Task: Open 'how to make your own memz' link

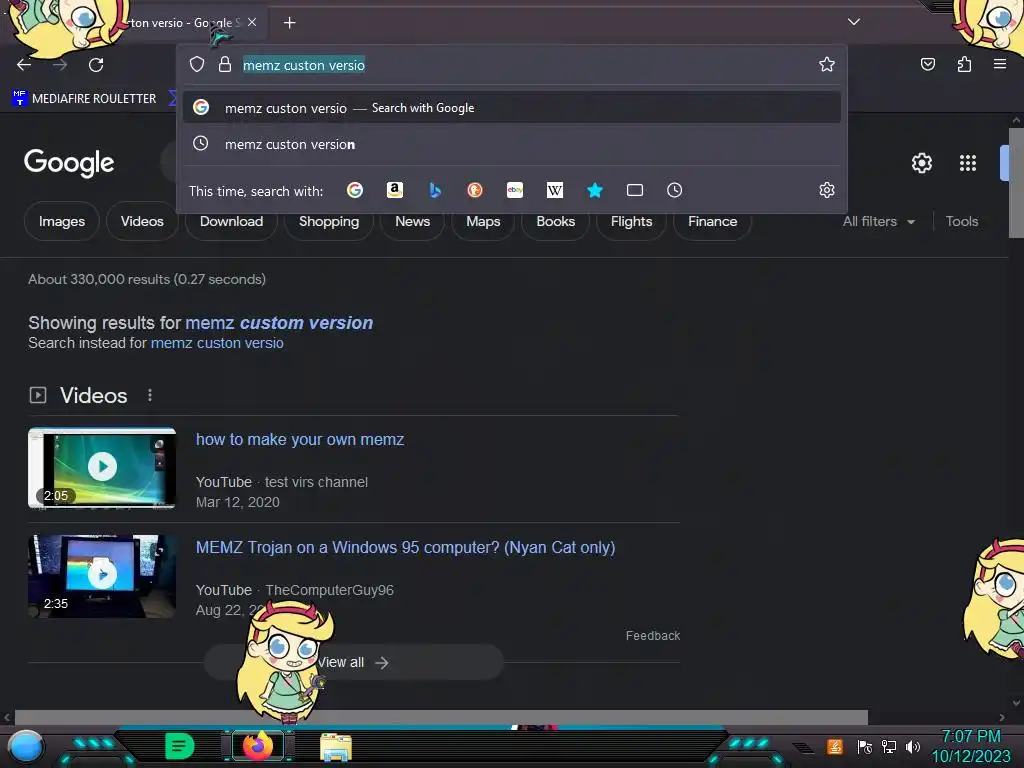Action: (300, 440)
